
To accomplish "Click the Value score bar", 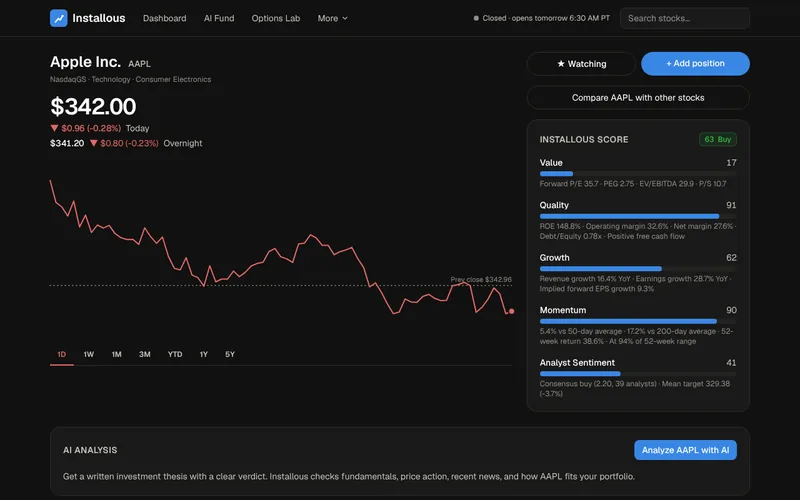I will (x=638, y=174).
